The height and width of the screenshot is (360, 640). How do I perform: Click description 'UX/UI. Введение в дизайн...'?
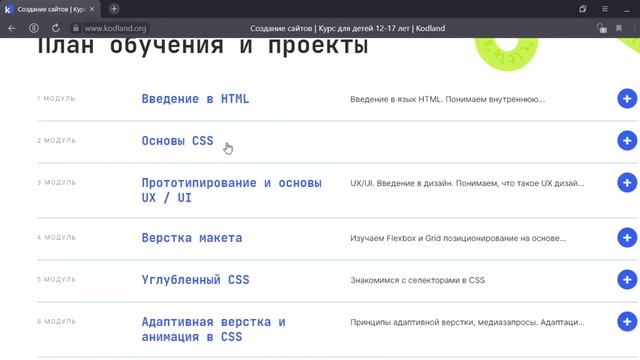[x=467, y=183]
